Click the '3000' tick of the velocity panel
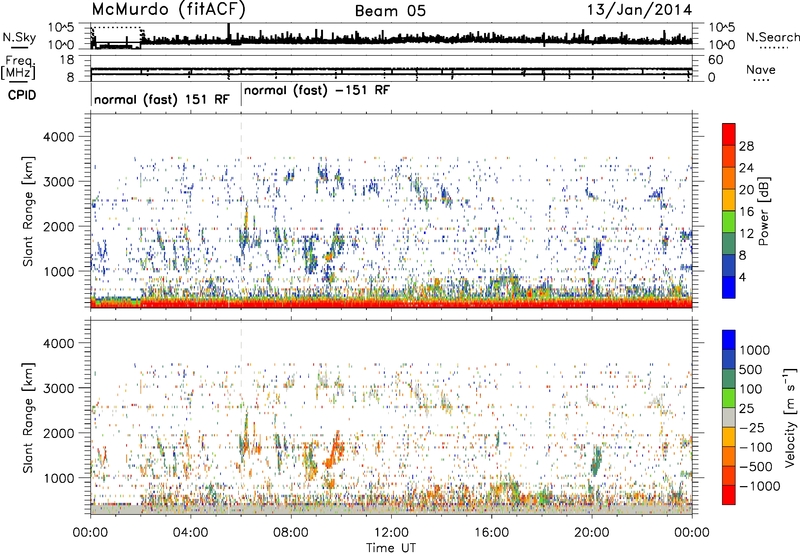800x554 pixels. click(58, 388)
